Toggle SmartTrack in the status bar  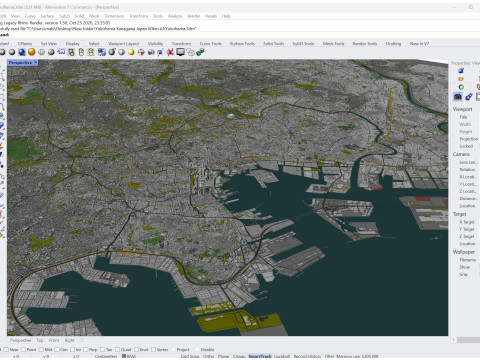[x=260, y=356]
